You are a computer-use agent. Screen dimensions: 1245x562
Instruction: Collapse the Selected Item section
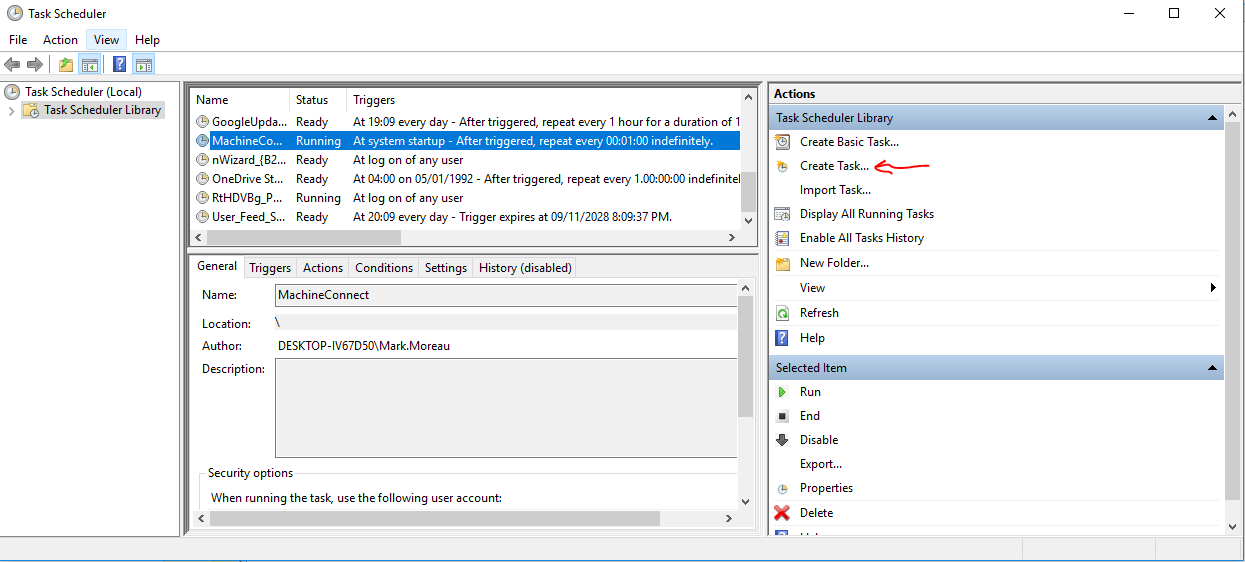coord(1212,368)
